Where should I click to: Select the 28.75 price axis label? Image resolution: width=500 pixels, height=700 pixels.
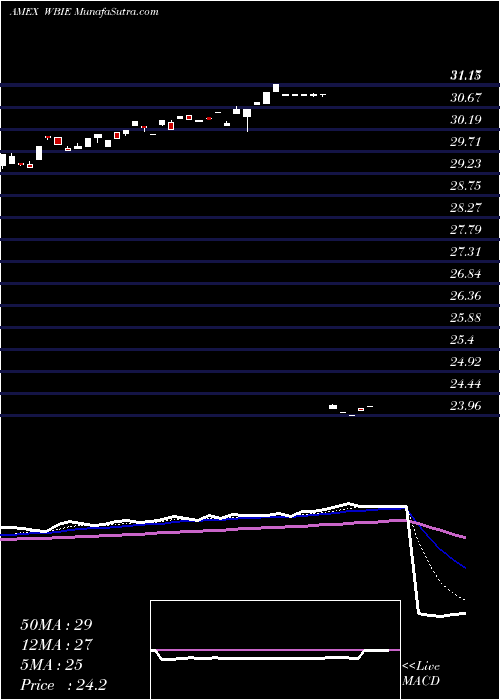tap(466, 186)
